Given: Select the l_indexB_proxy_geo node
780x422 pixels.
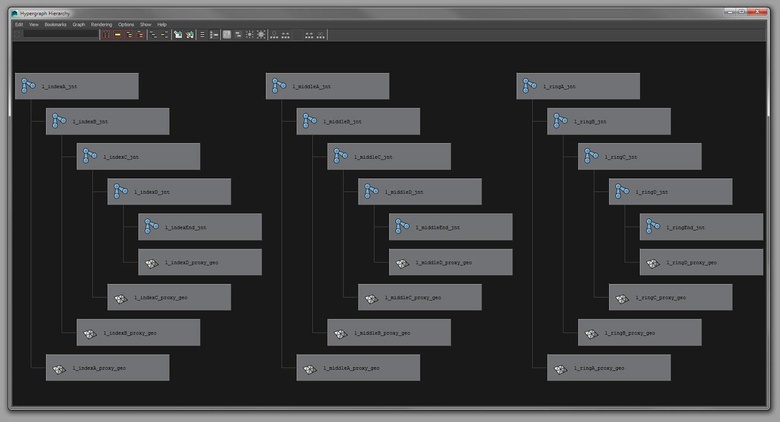Looking at the screenshot, I should pyautogui.click(x=138, y=333).
